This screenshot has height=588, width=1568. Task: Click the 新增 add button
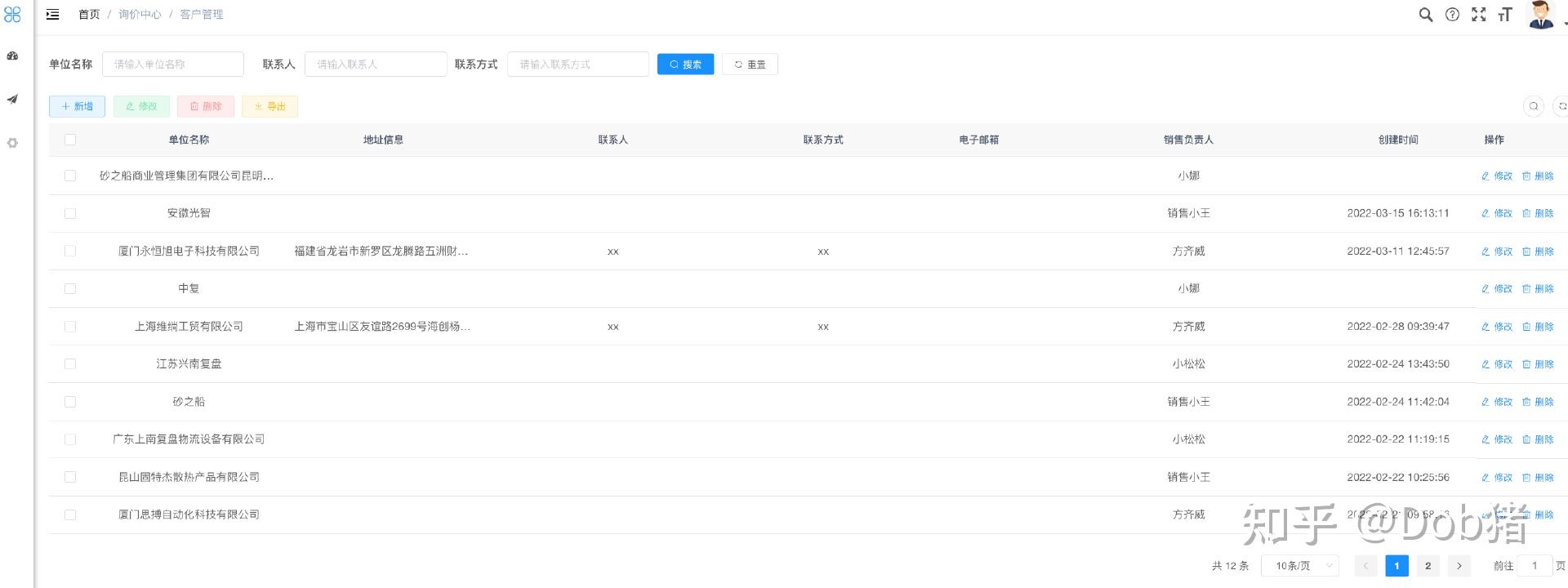[77, 106]
